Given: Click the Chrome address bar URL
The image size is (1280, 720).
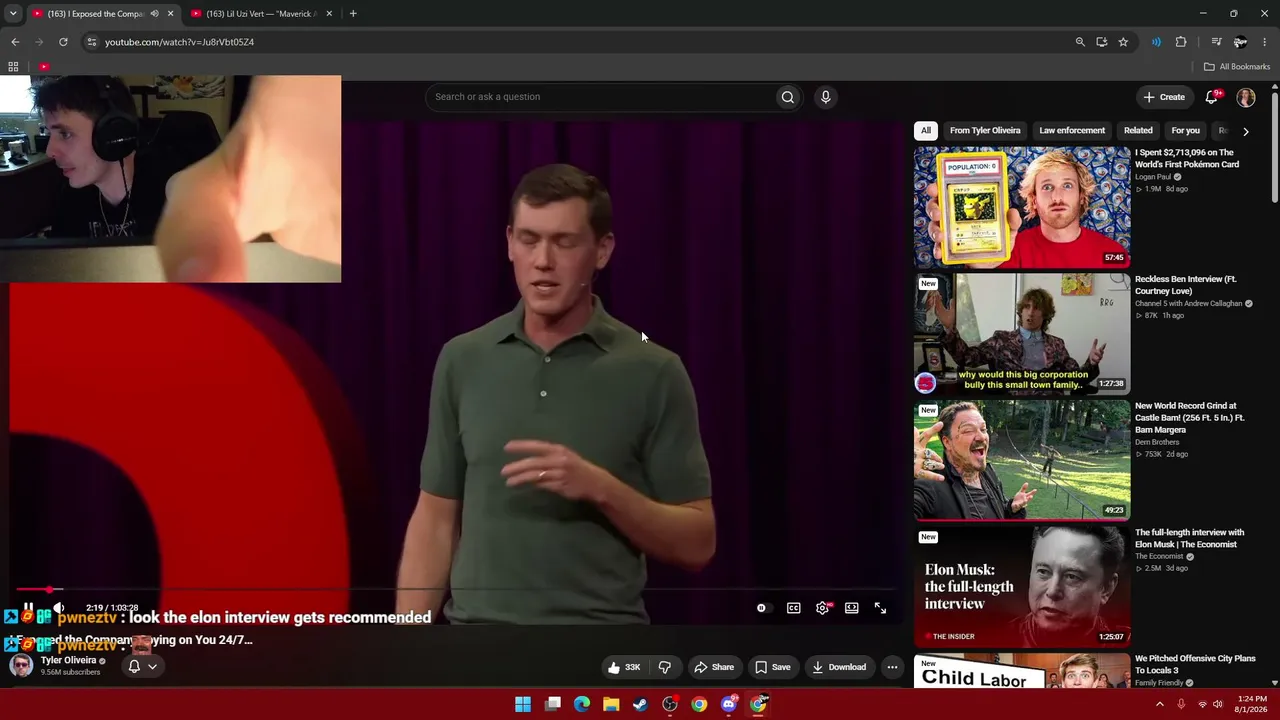Looking at the screenshot, I should point(179,42).
